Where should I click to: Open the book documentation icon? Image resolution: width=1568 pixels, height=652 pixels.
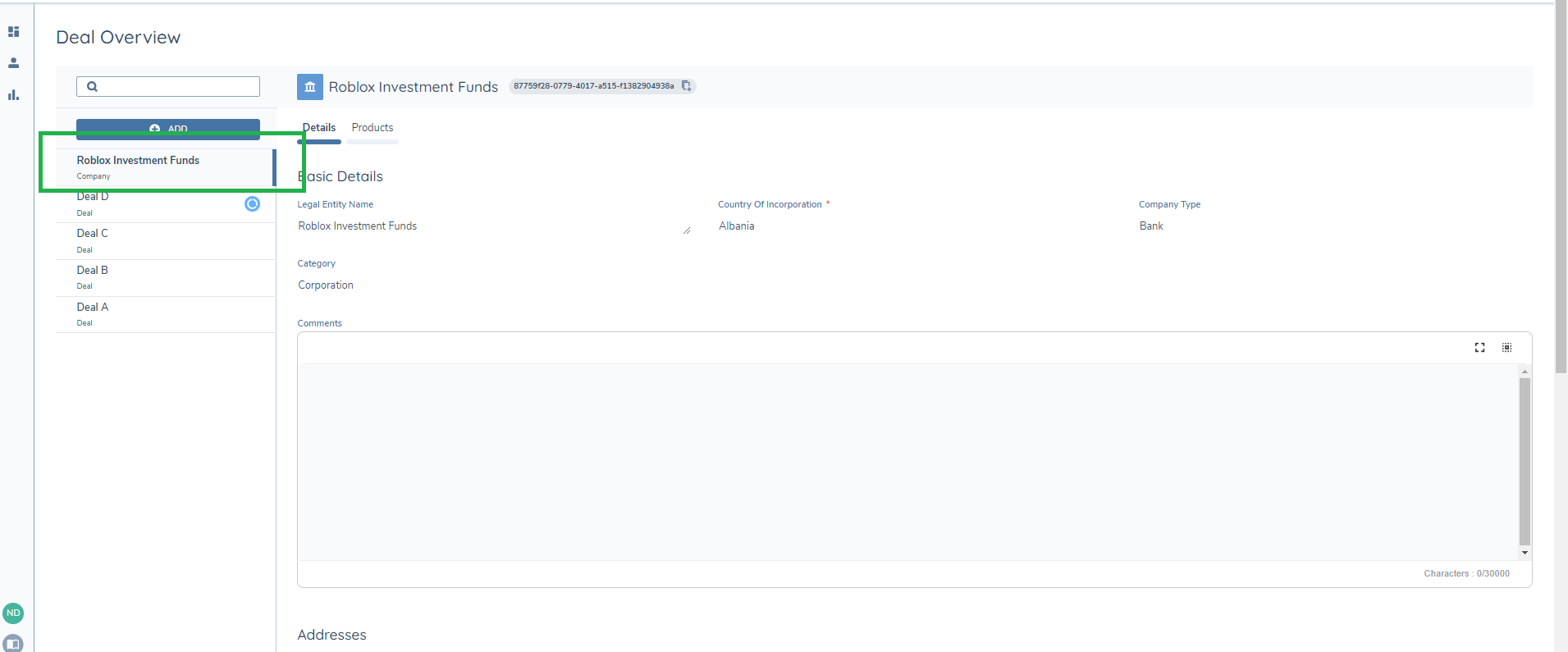pos(13,643)
